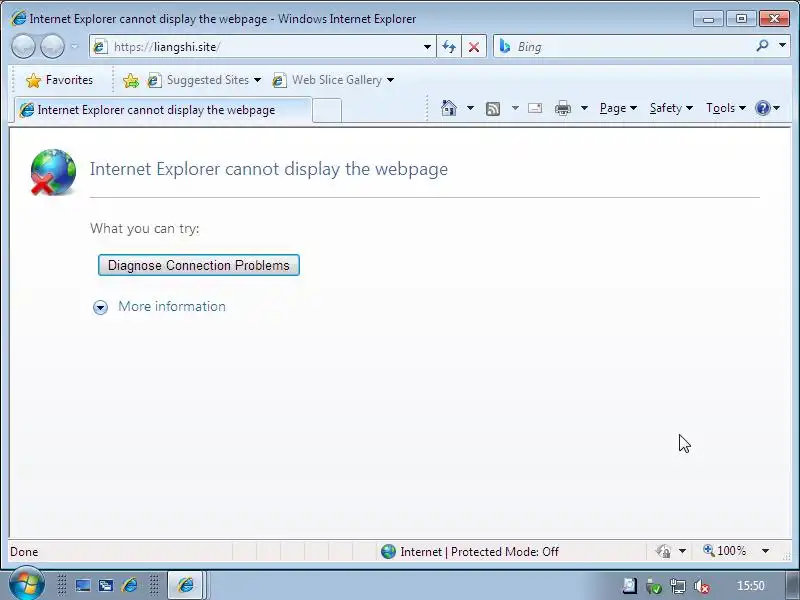Click the 100% zoom level button
This screenshot has height=600, width=800.
(724, 551)
